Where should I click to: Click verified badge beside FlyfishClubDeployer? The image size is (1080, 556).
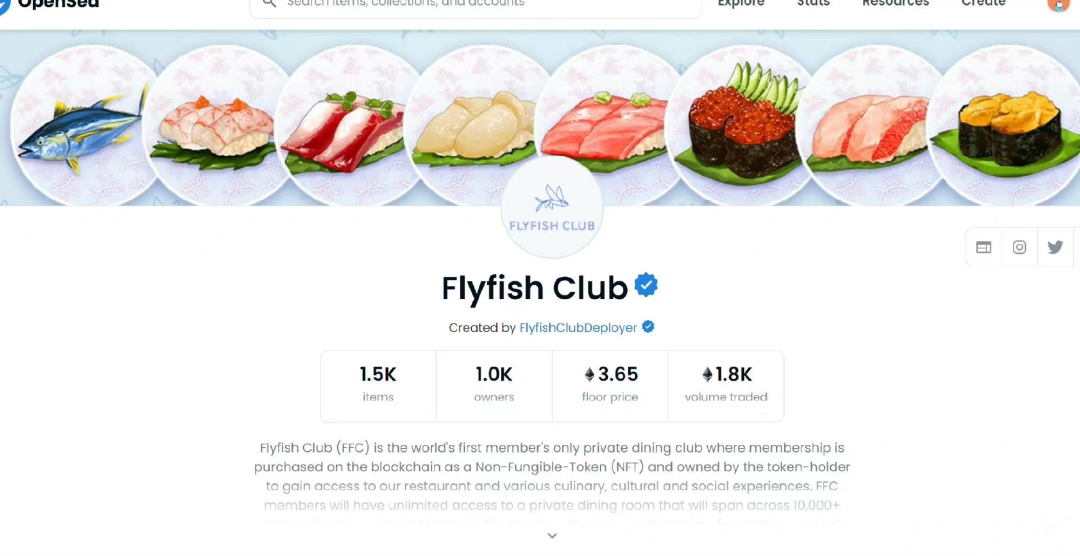[648, 327]
